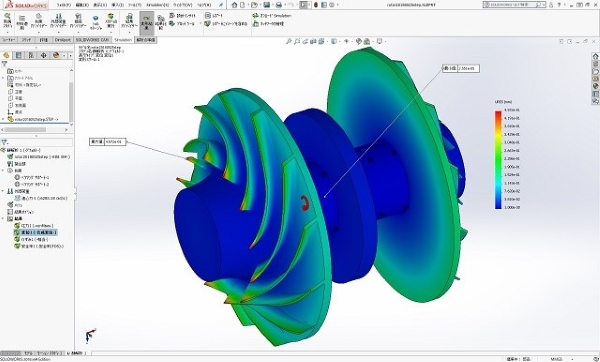Open the Simulation menu in menu bar
The height and width of the screenshot is (362, 600).
[x=157, y=5]
